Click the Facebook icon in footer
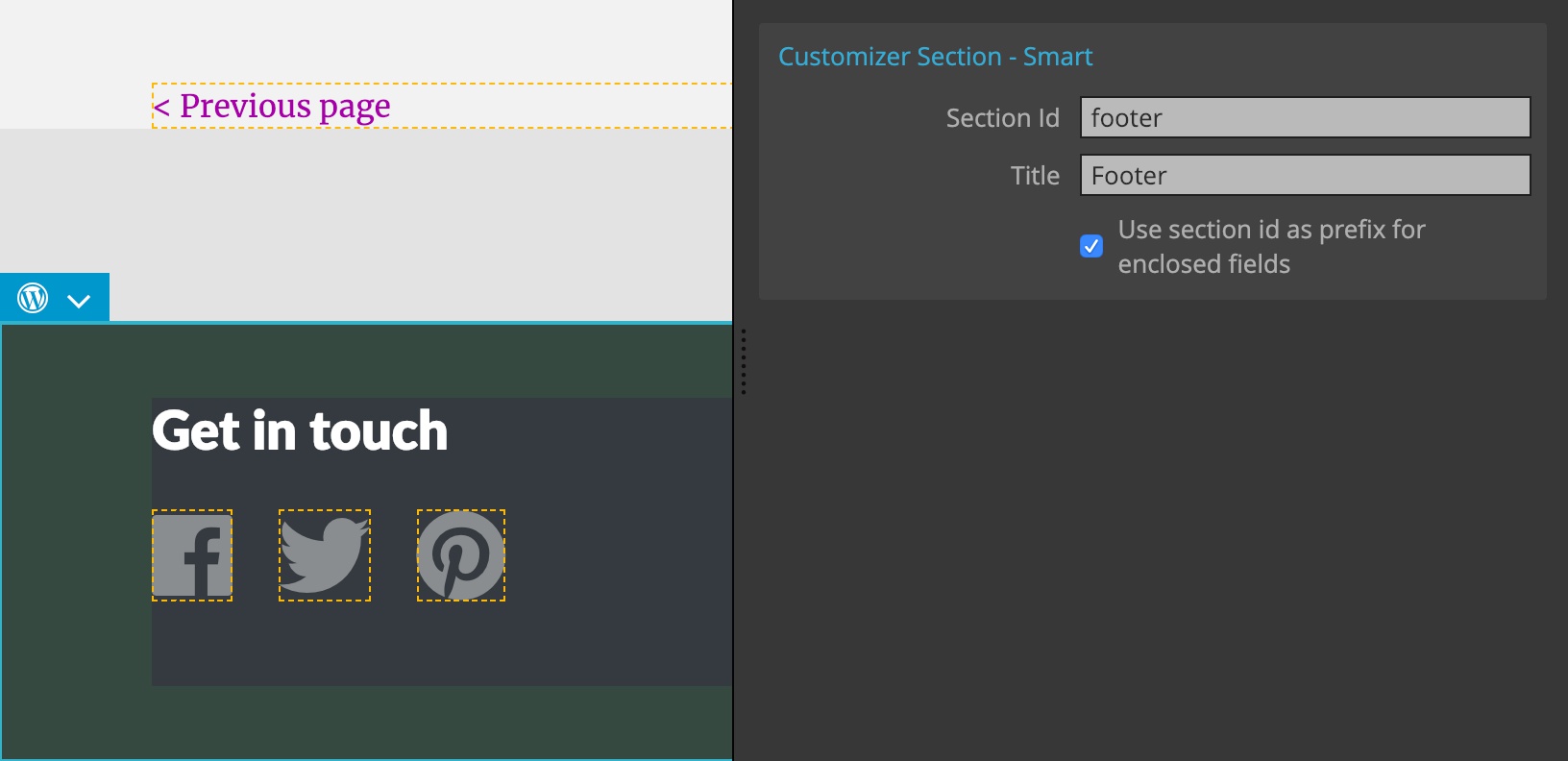Screen dimensions: 1568x761 (192, 555)
